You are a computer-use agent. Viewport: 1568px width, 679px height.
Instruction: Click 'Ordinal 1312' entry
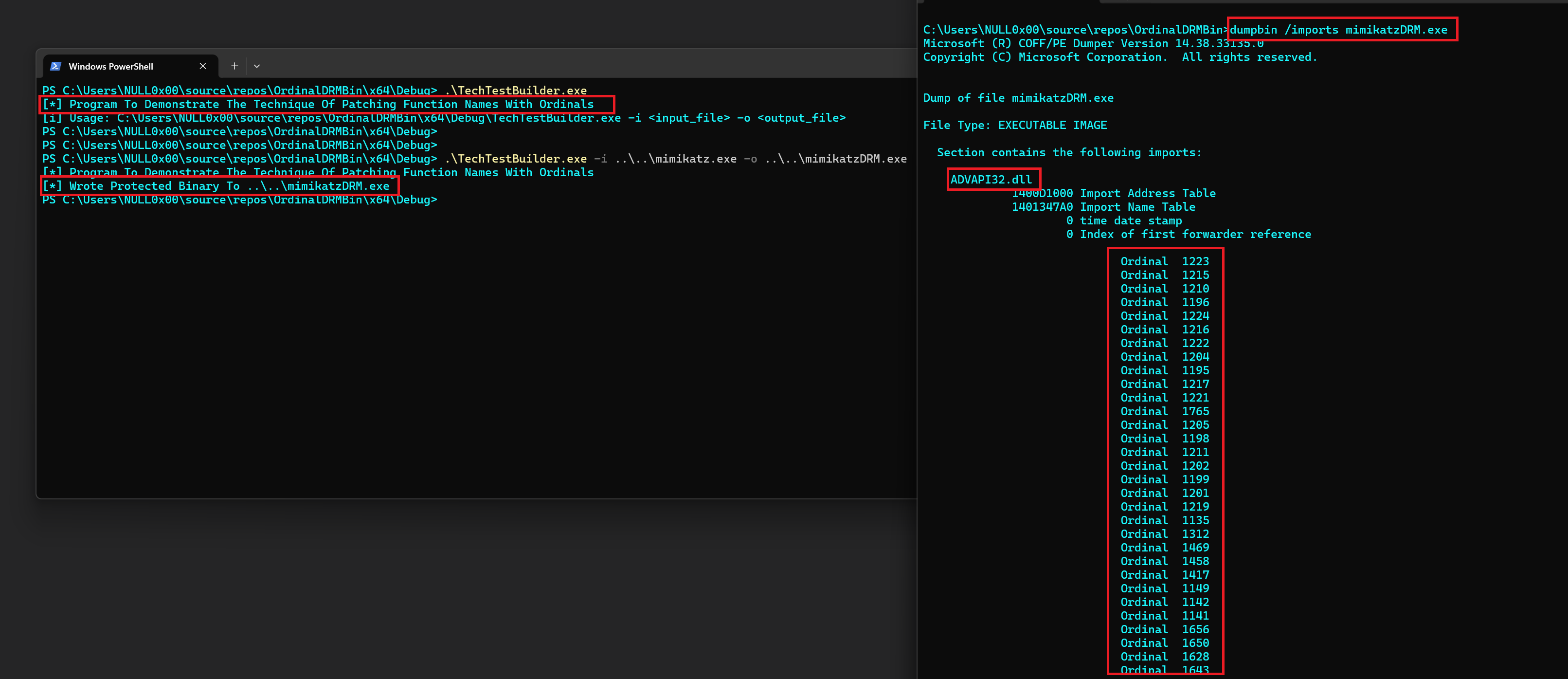(x=1165, y=534)
